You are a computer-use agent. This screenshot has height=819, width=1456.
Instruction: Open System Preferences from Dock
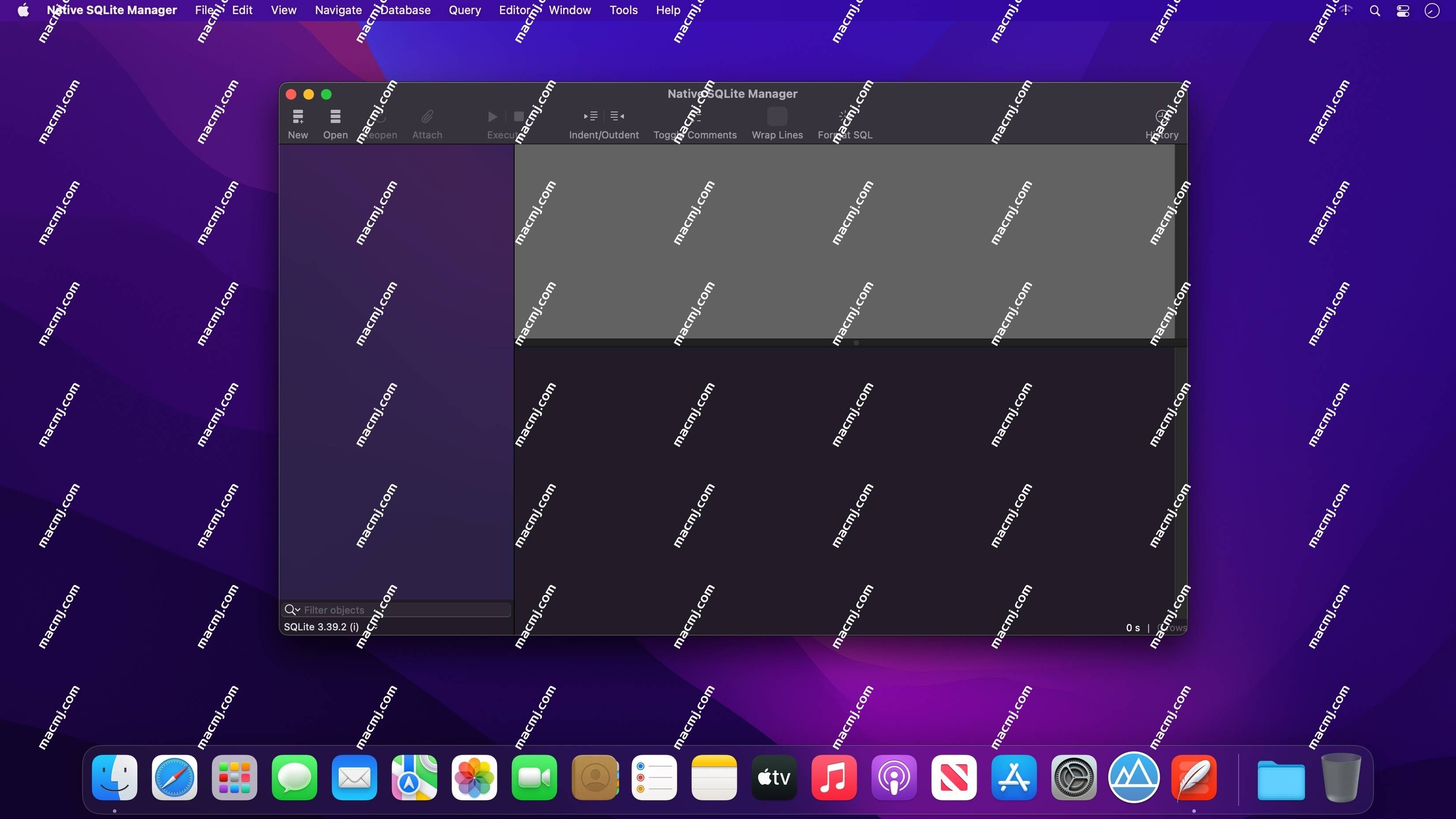coord(1074,778)
